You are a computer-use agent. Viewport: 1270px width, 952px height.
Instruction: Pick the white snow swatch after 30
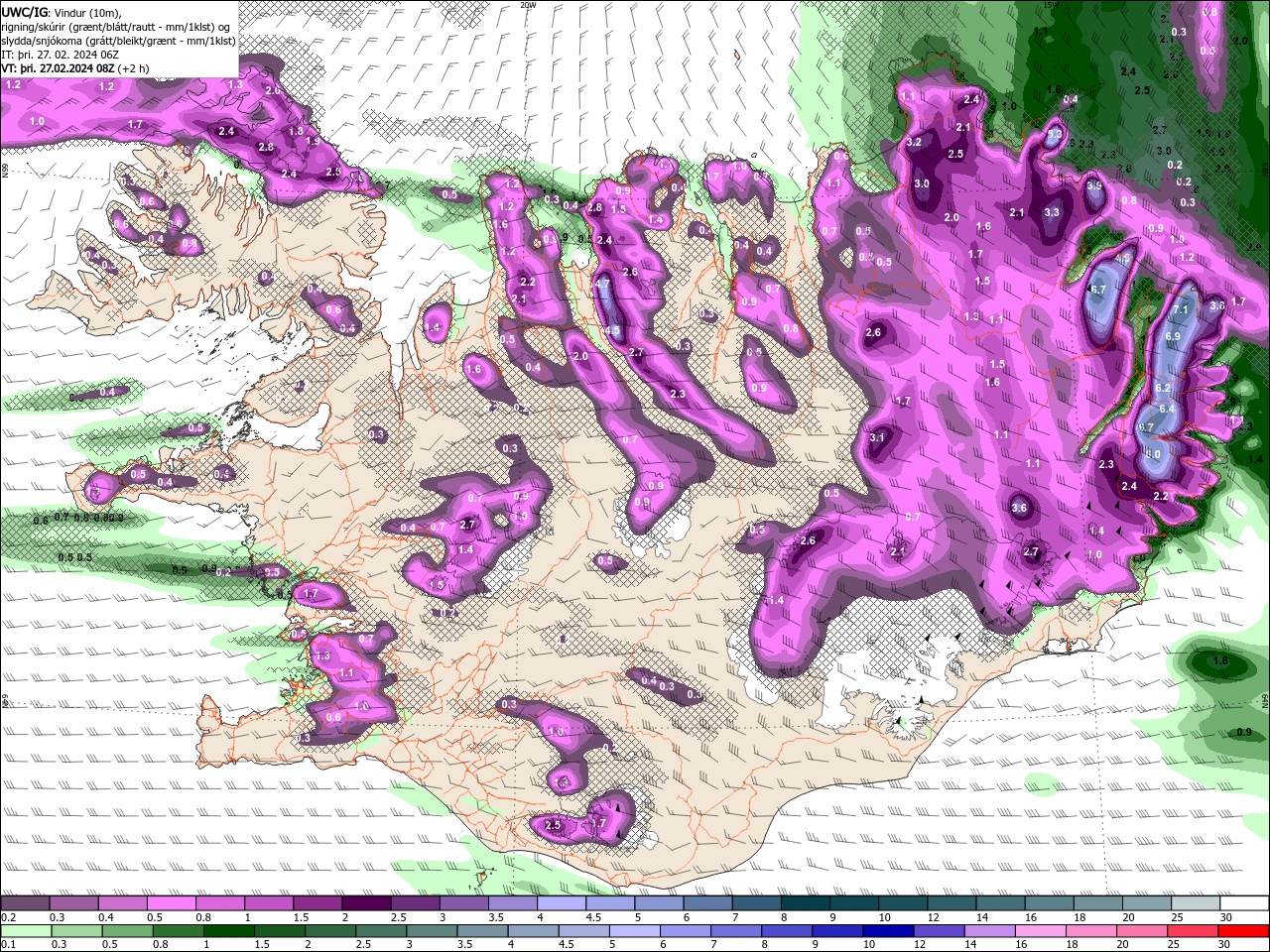pos(1245,903)
